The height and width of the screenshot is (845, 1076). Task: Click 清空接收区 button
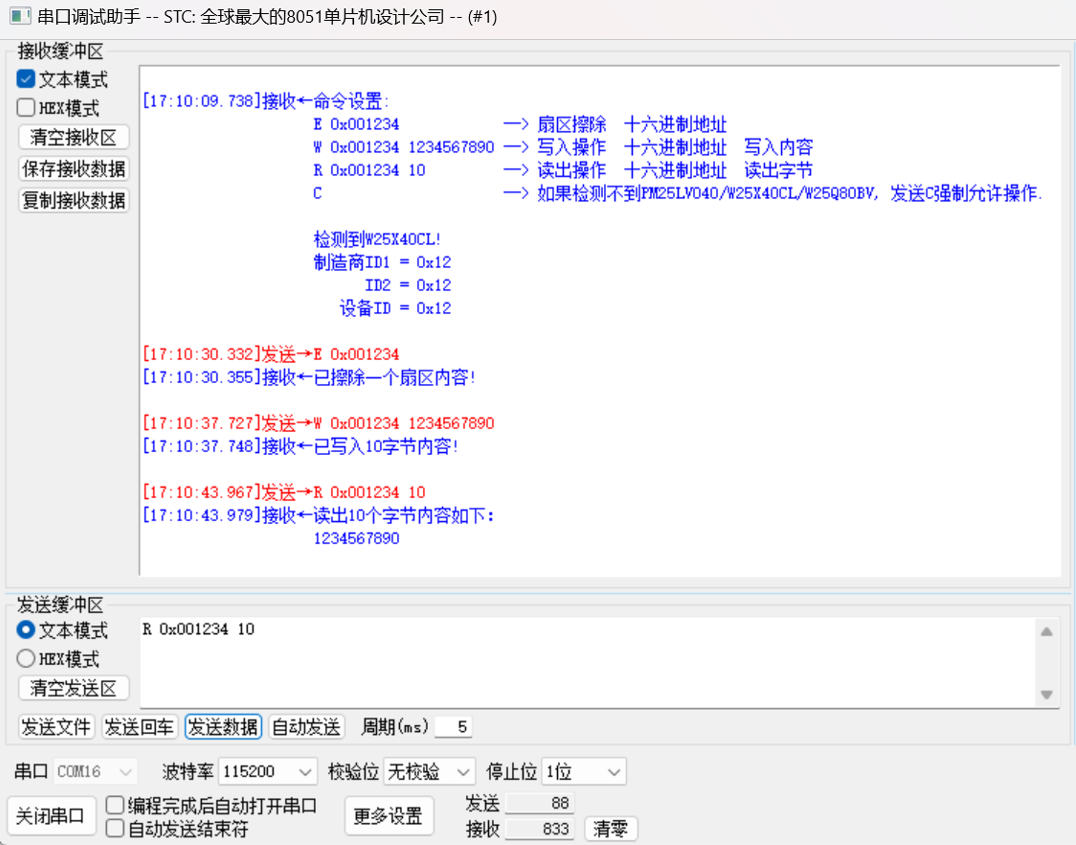click(74, 137)
